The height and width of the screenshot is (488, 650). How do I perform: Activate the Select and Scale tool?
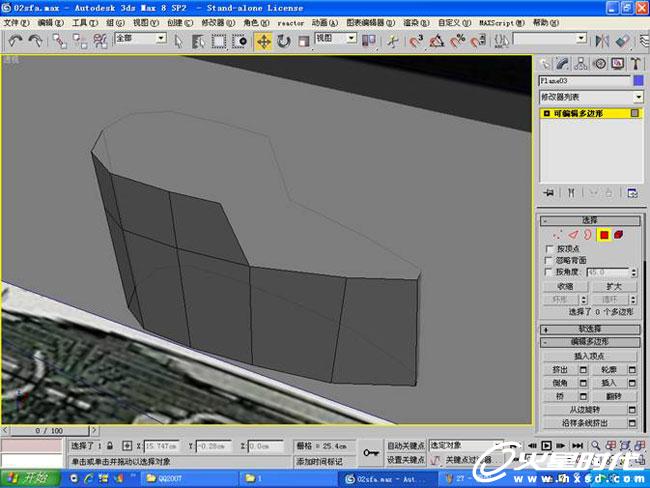[303, 41]
